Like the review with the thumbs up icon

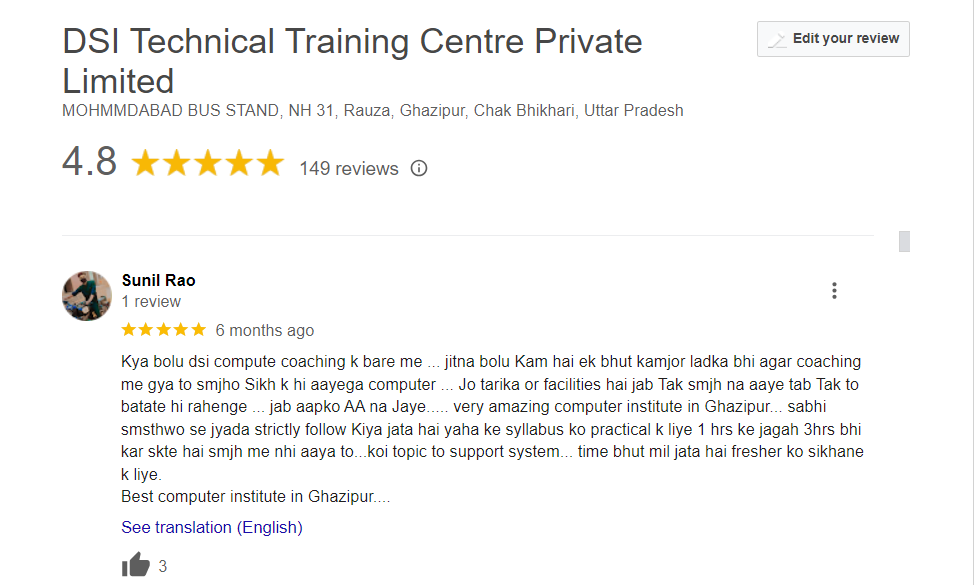click(135, 565)
